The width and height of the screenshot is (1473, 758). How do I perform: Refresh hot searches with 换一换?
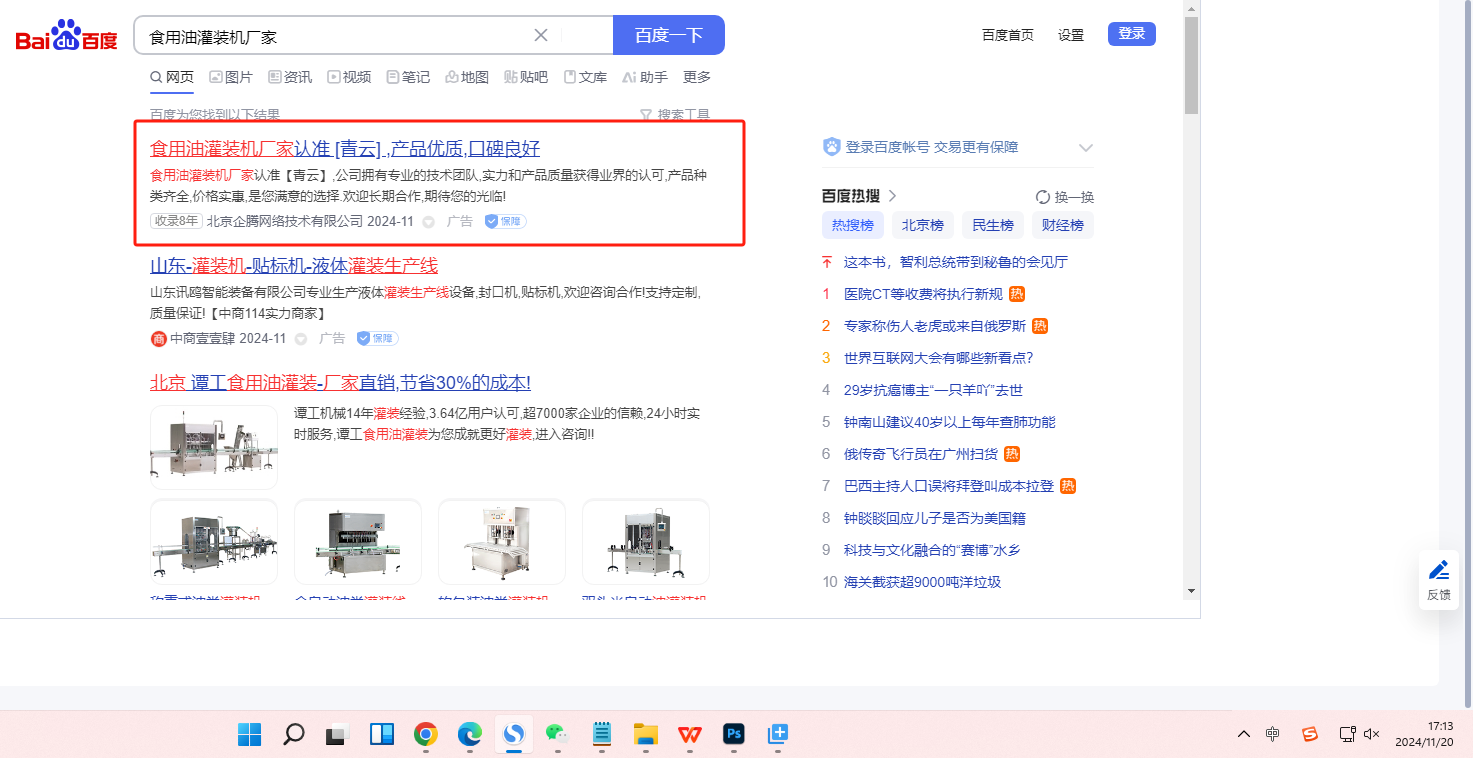(1065, 197)
